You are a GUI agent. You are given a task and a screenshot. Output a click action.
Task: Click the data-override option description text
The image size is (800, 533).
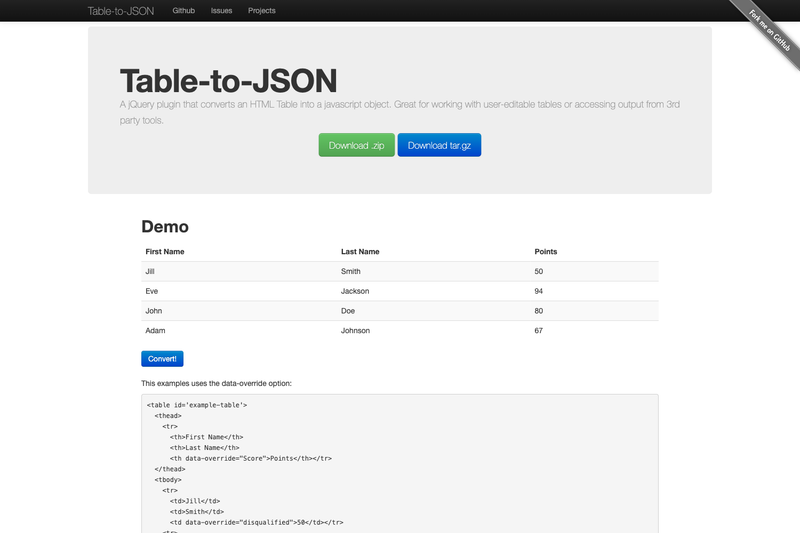[216, 384]
